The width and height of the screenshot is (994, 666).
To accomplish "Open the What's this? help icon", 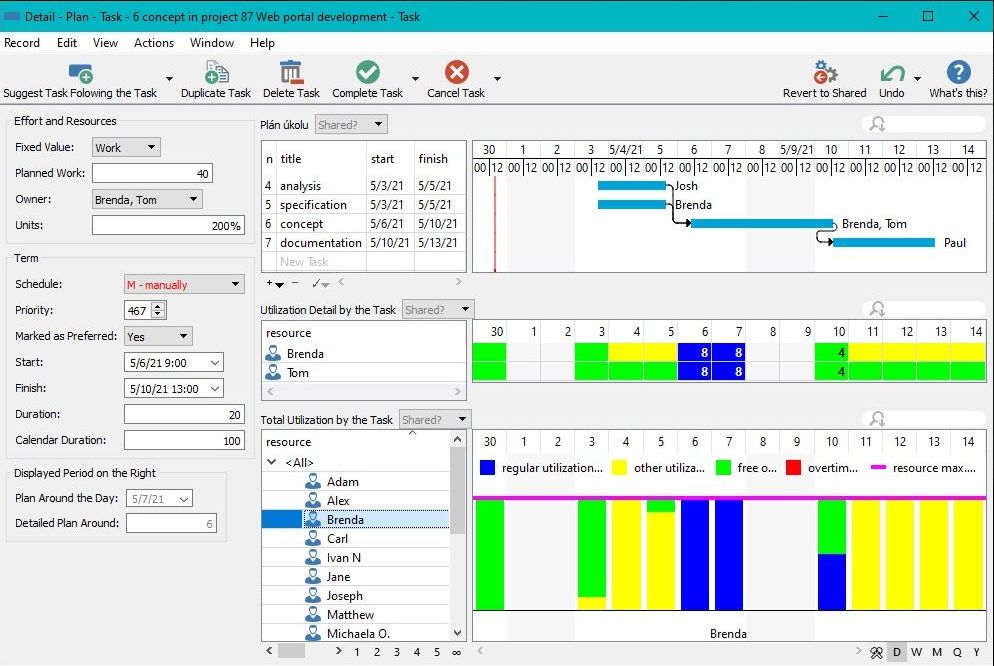I will (958, 72).
